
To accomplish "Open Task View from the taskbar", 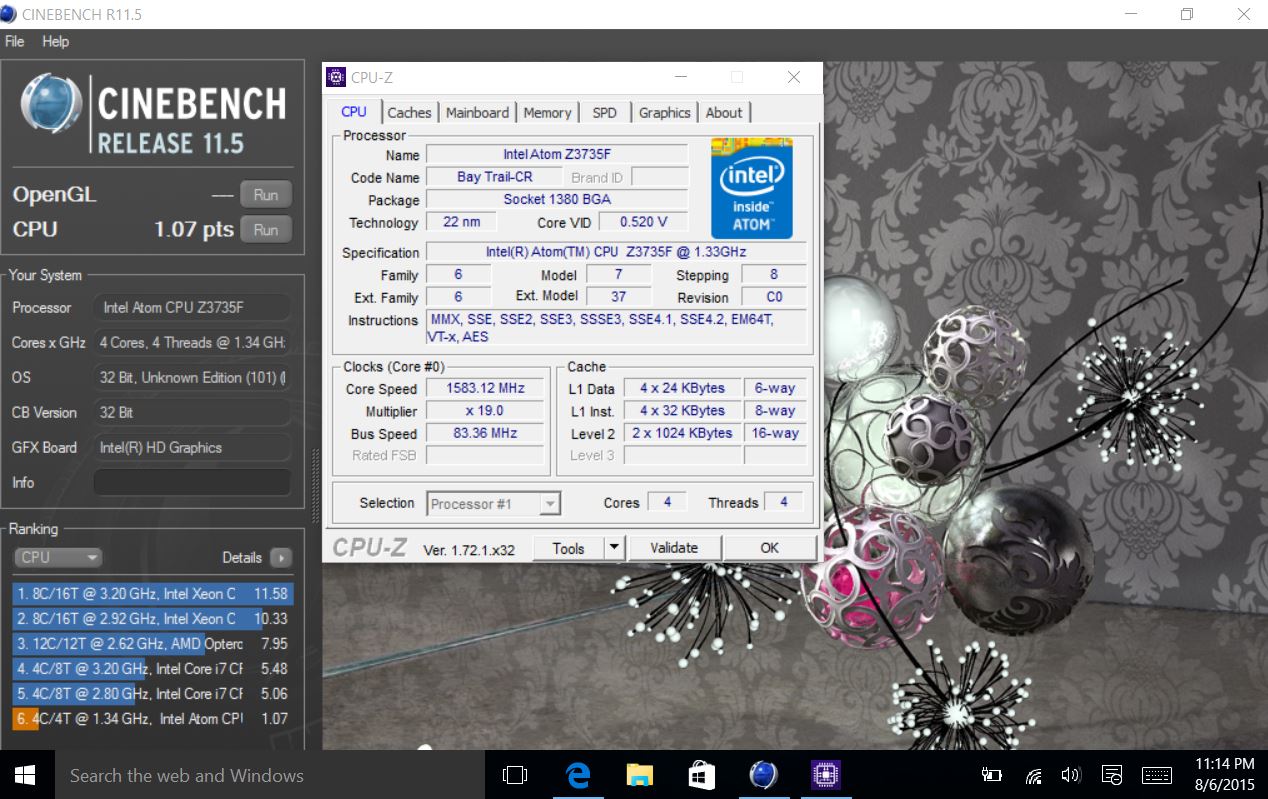I will (515, 775).
